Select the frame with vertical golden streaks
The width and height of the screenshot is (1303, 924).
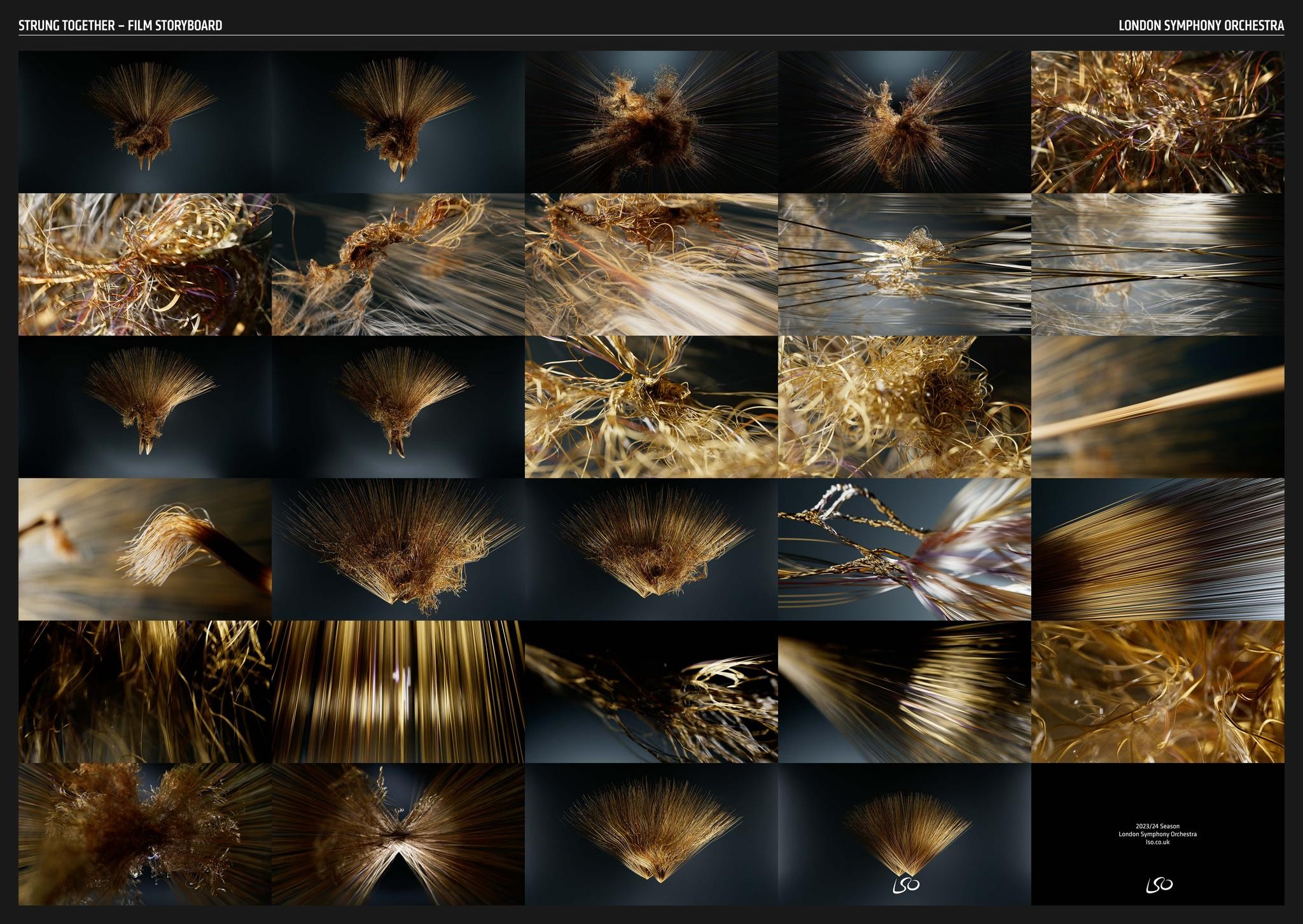point(398,692)
